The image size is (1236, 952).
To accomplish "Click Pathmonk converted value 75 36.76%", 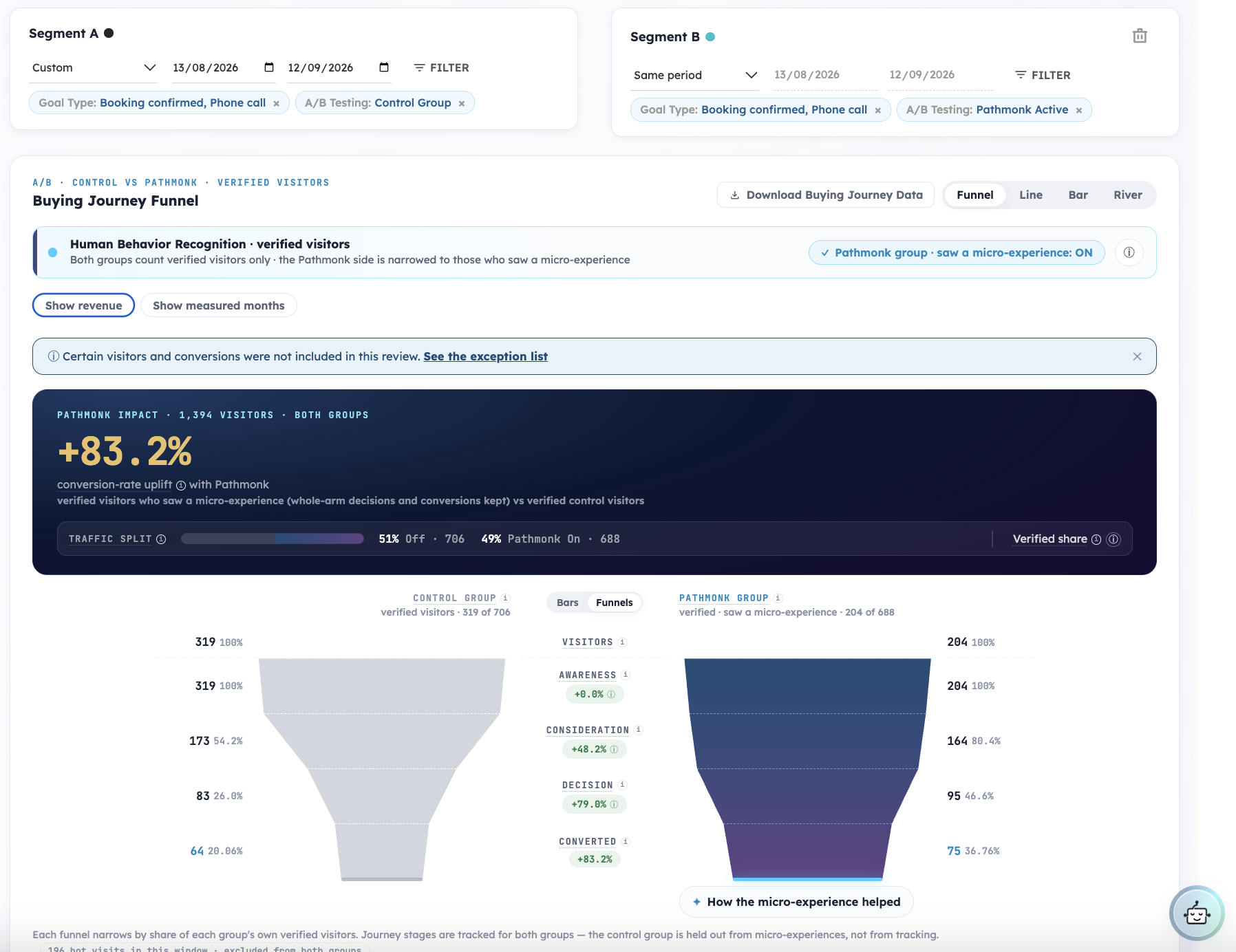I will click(973, 851).
